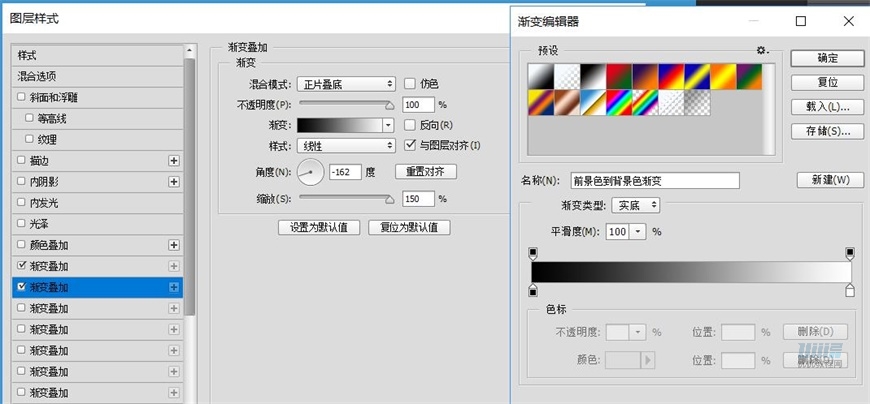The width and height of the screenshot is (870, 404).
Task: Click the plus icon beside 描边
Action: click(x=174, y=161)
